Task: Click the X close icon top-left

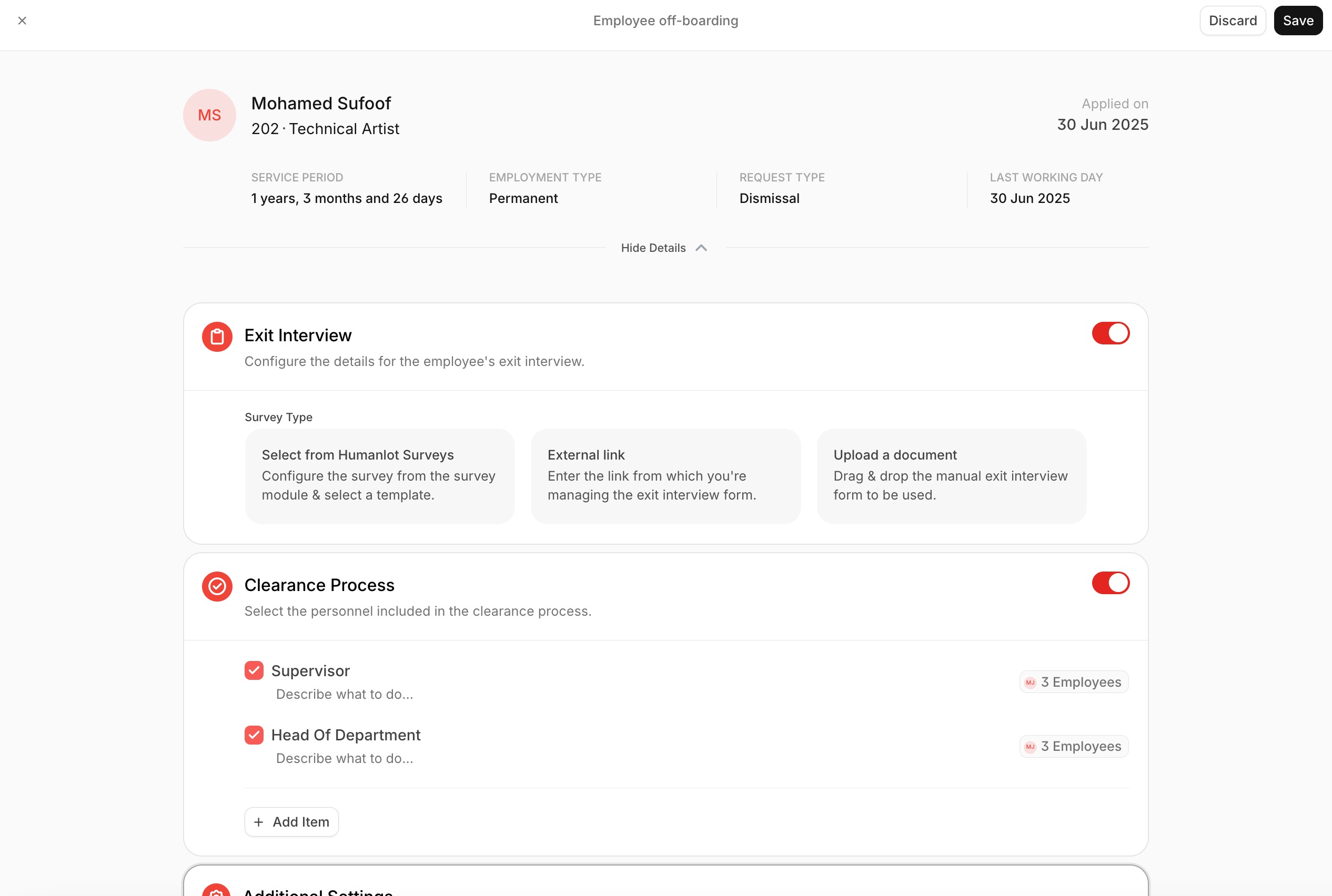Action: 22,21
